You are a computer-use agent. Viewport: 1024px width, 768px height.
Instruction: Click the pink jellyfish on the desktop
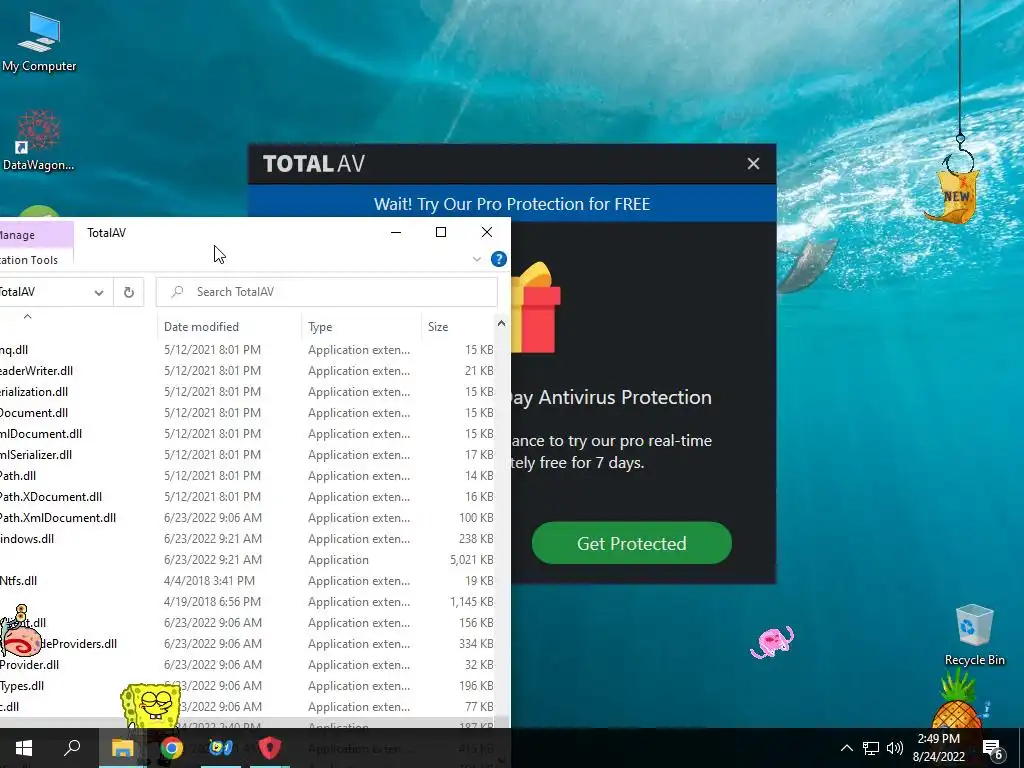tap(772, 642)
